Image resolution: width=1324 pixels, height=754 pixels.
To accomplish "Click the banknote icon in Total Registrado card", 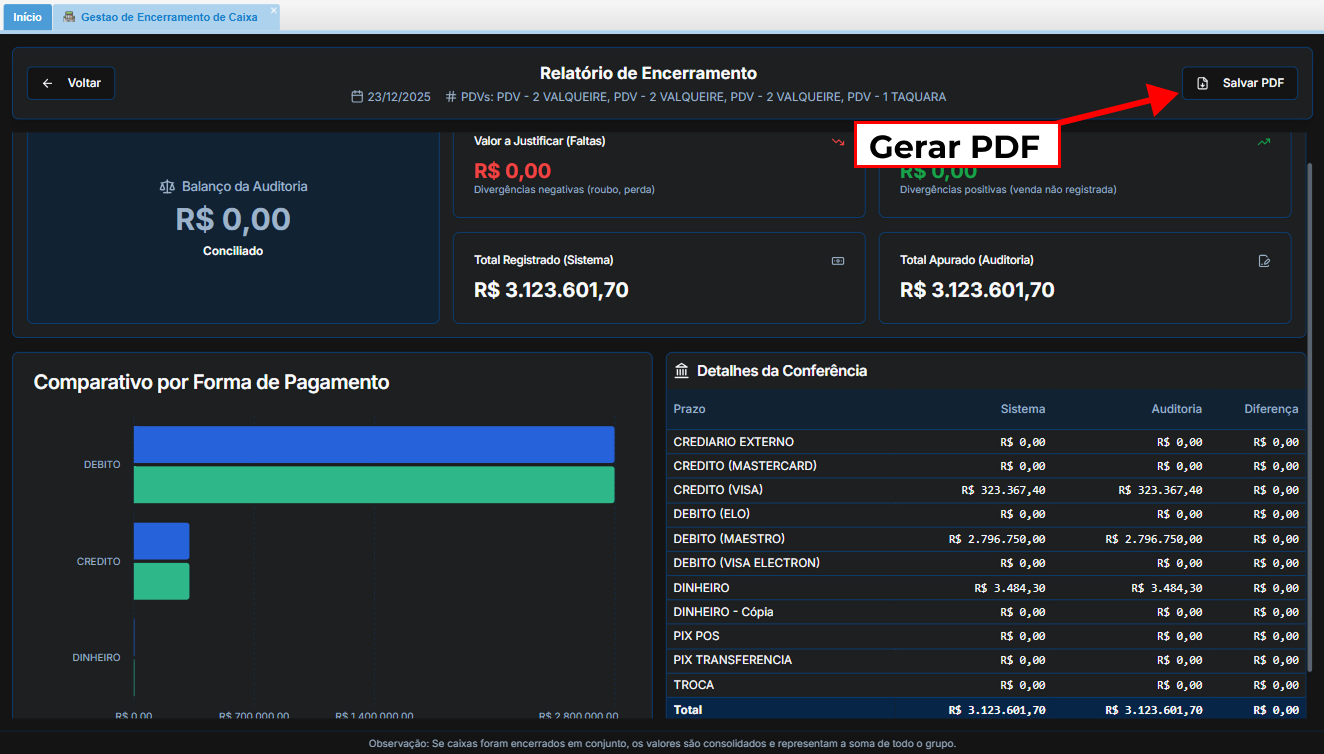I will [x=838, y=261].
